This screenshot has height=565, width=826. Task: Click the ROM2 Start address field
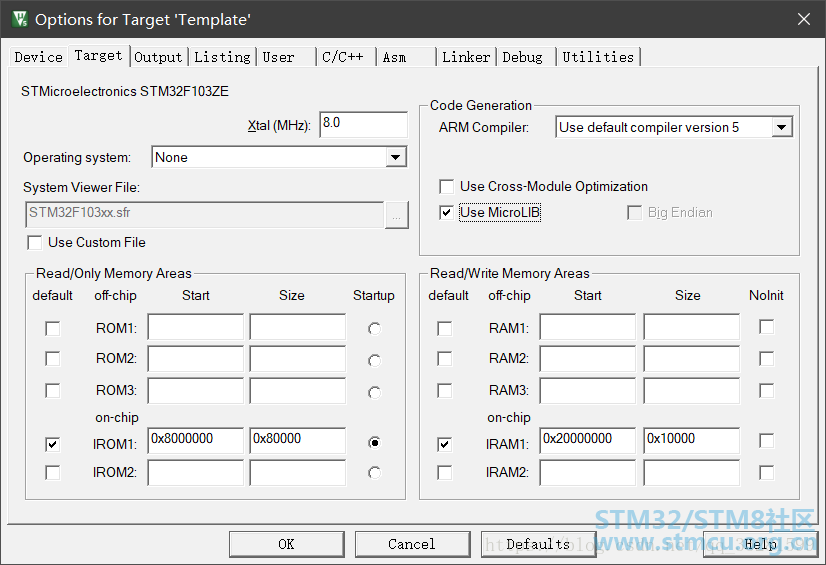195,359
